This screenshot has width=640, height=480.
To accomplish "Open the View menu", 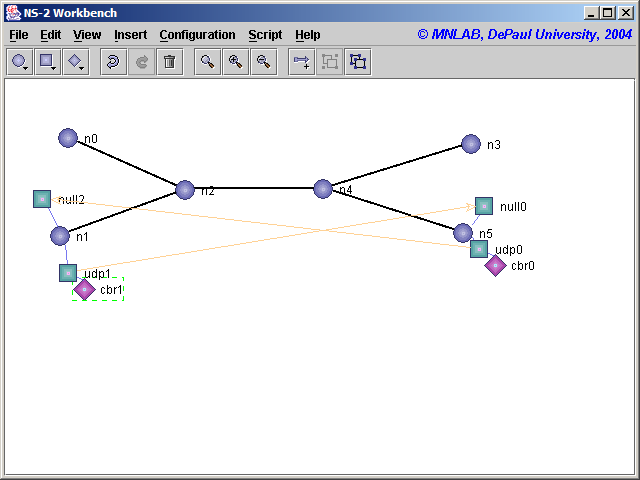I will (x=87, y=35).
